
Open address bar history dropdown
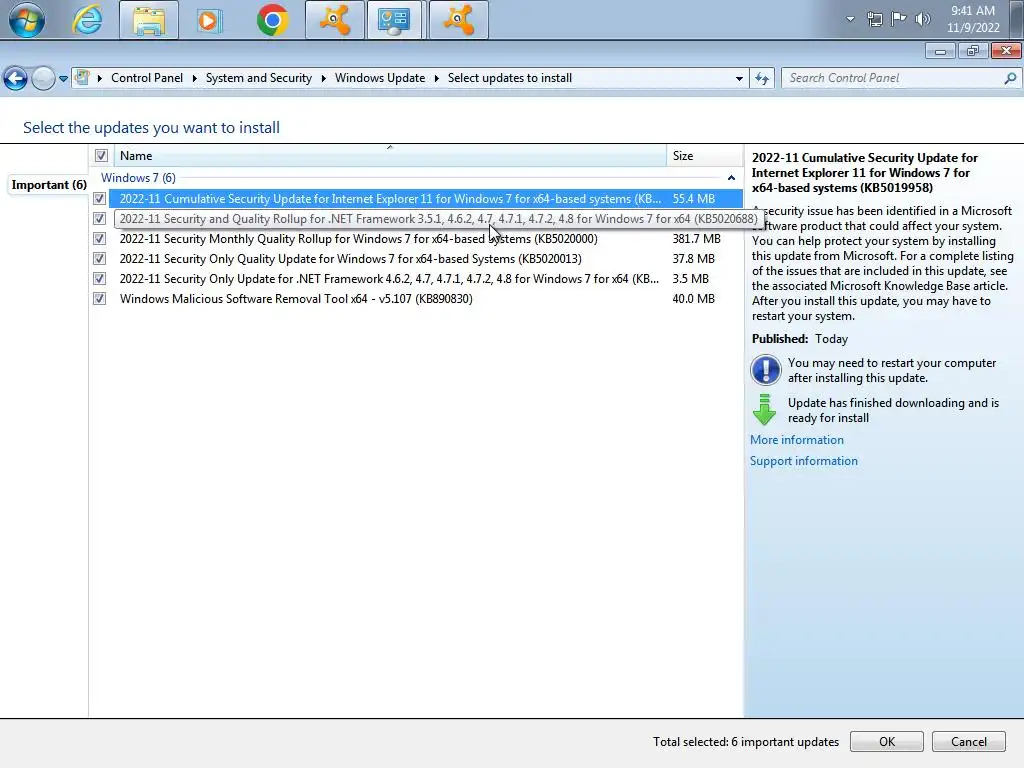point(739,78)
